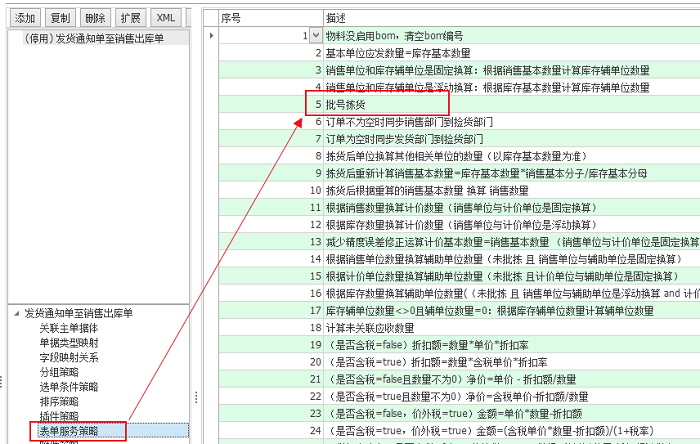Open the dropdown arrow in row 1 序号 cell
The width and height of the screenshot is (700, 444).
[314, 37]
